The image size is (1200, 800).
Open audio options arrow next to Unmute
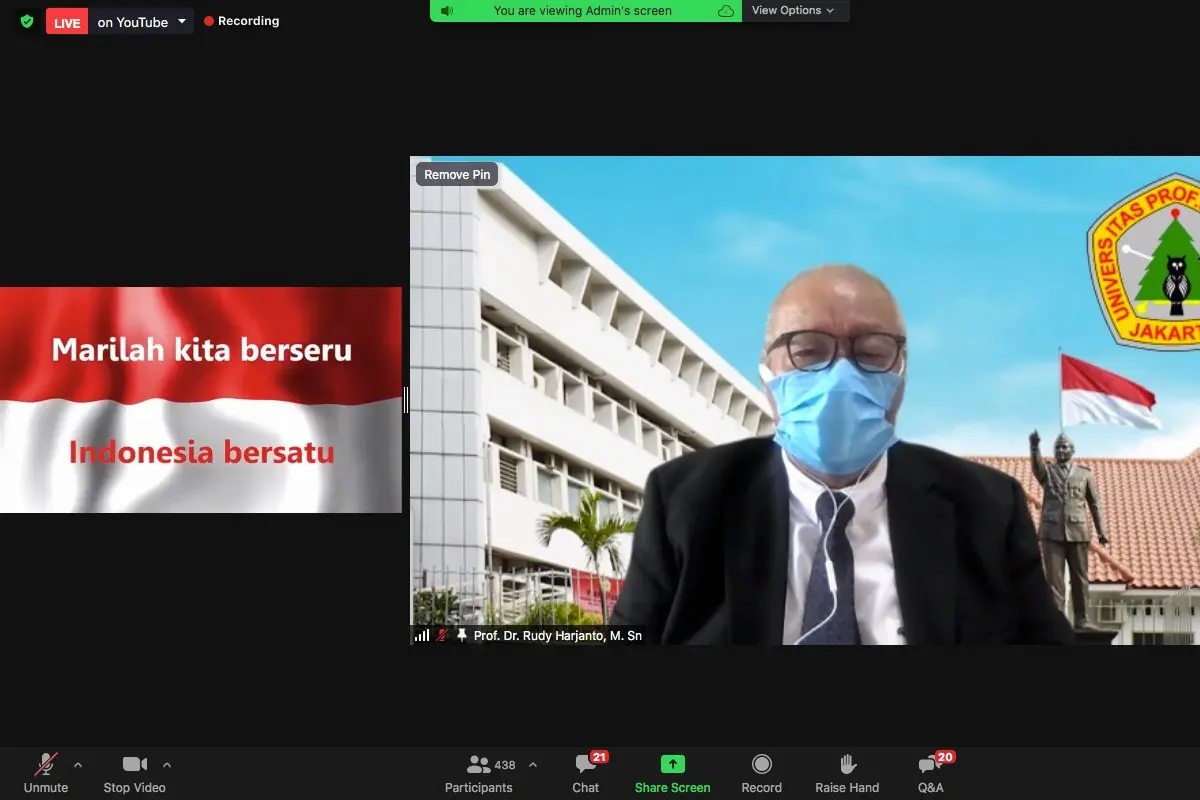[x=78, y=765]
